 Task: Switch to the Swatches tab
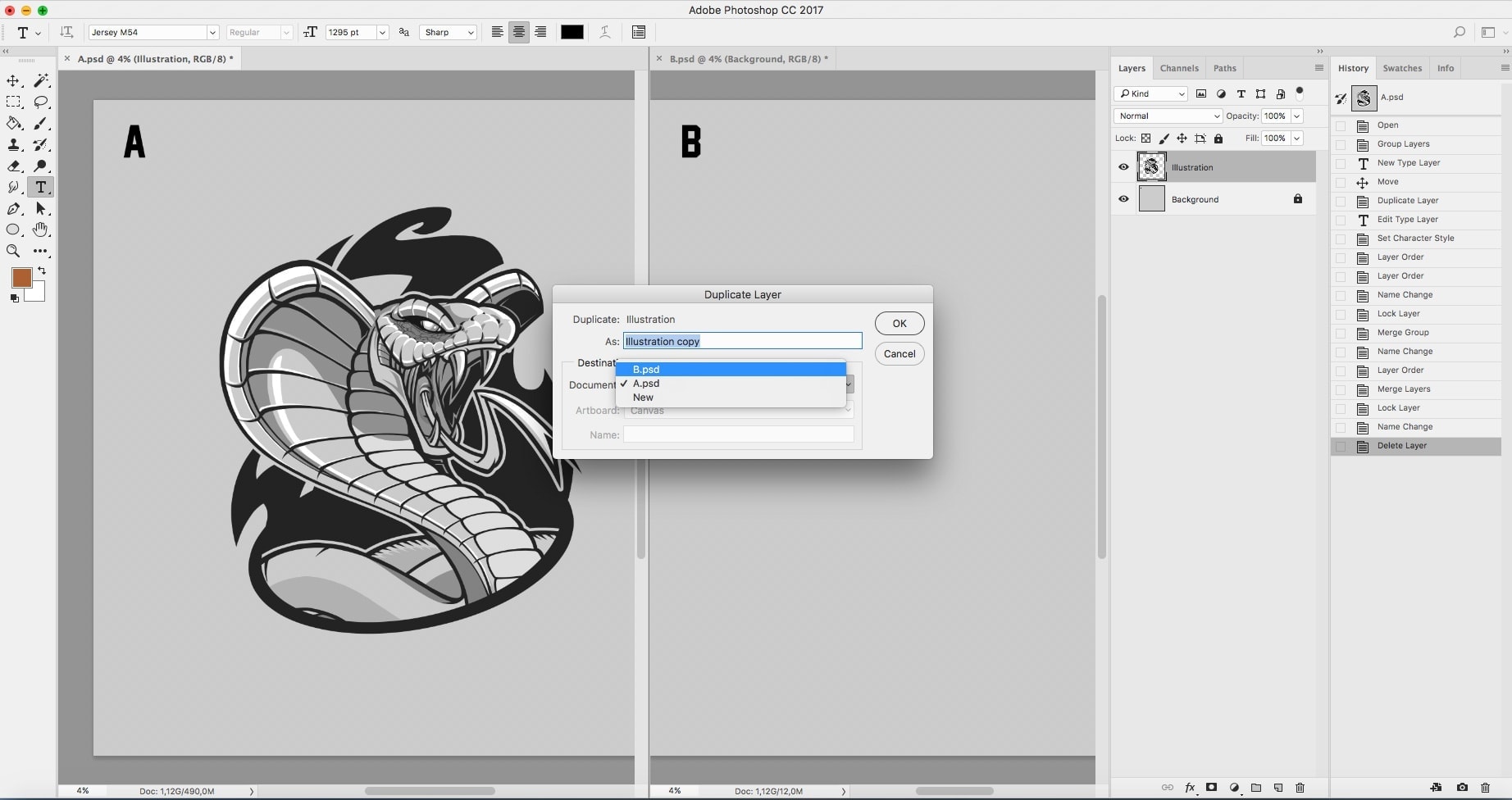coord(1402,68)
